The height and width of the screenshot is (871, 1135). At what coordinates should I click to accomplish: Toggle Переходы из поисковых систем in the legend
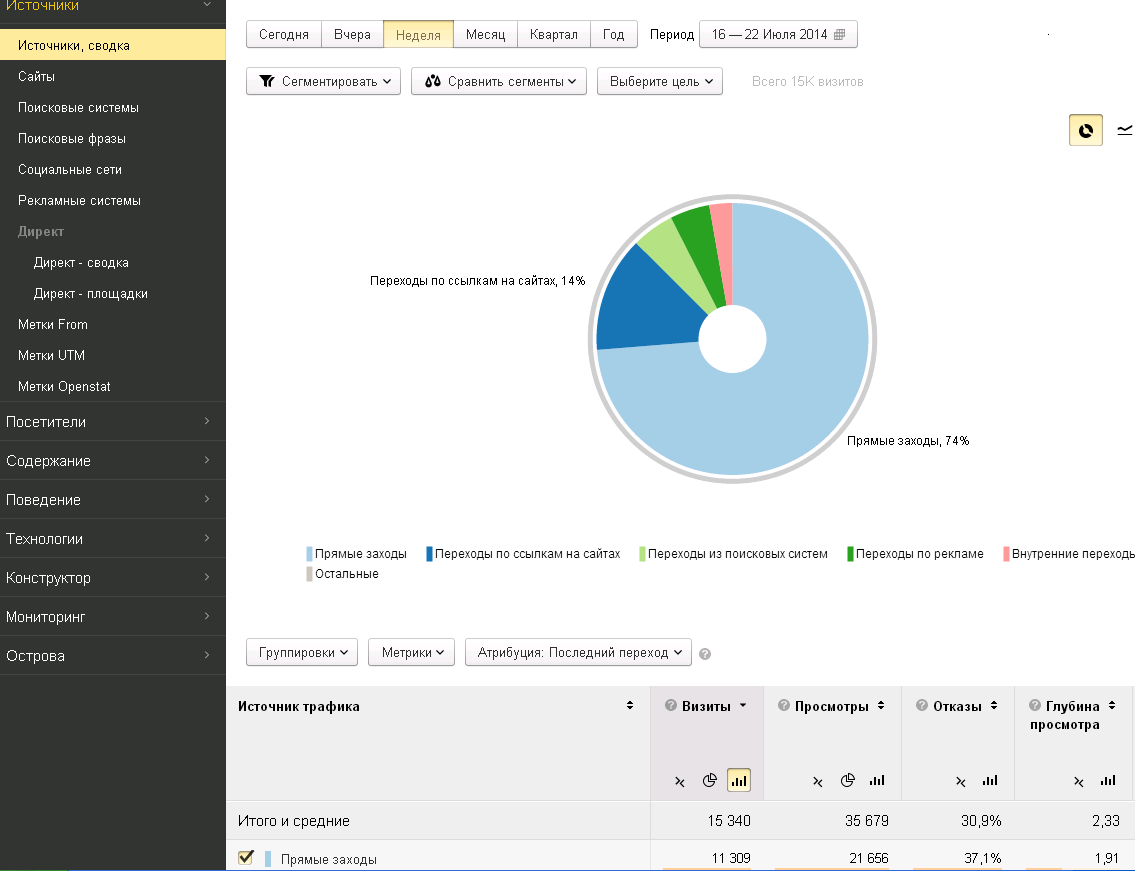[x=735, y=554]
